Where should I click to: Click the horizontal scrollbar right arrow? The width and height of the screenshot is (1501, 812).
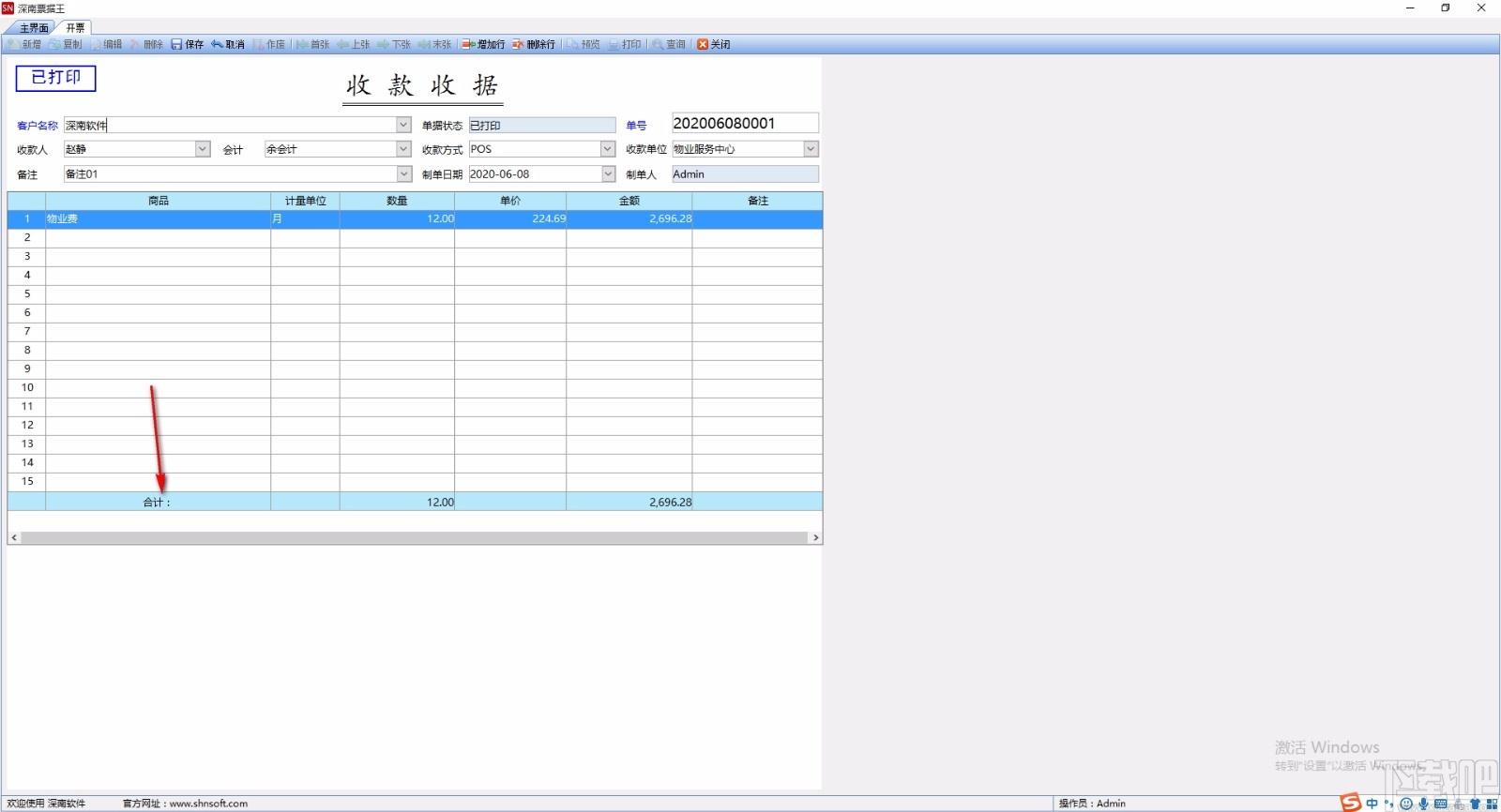pyautogui.click(x=816, y=538)
